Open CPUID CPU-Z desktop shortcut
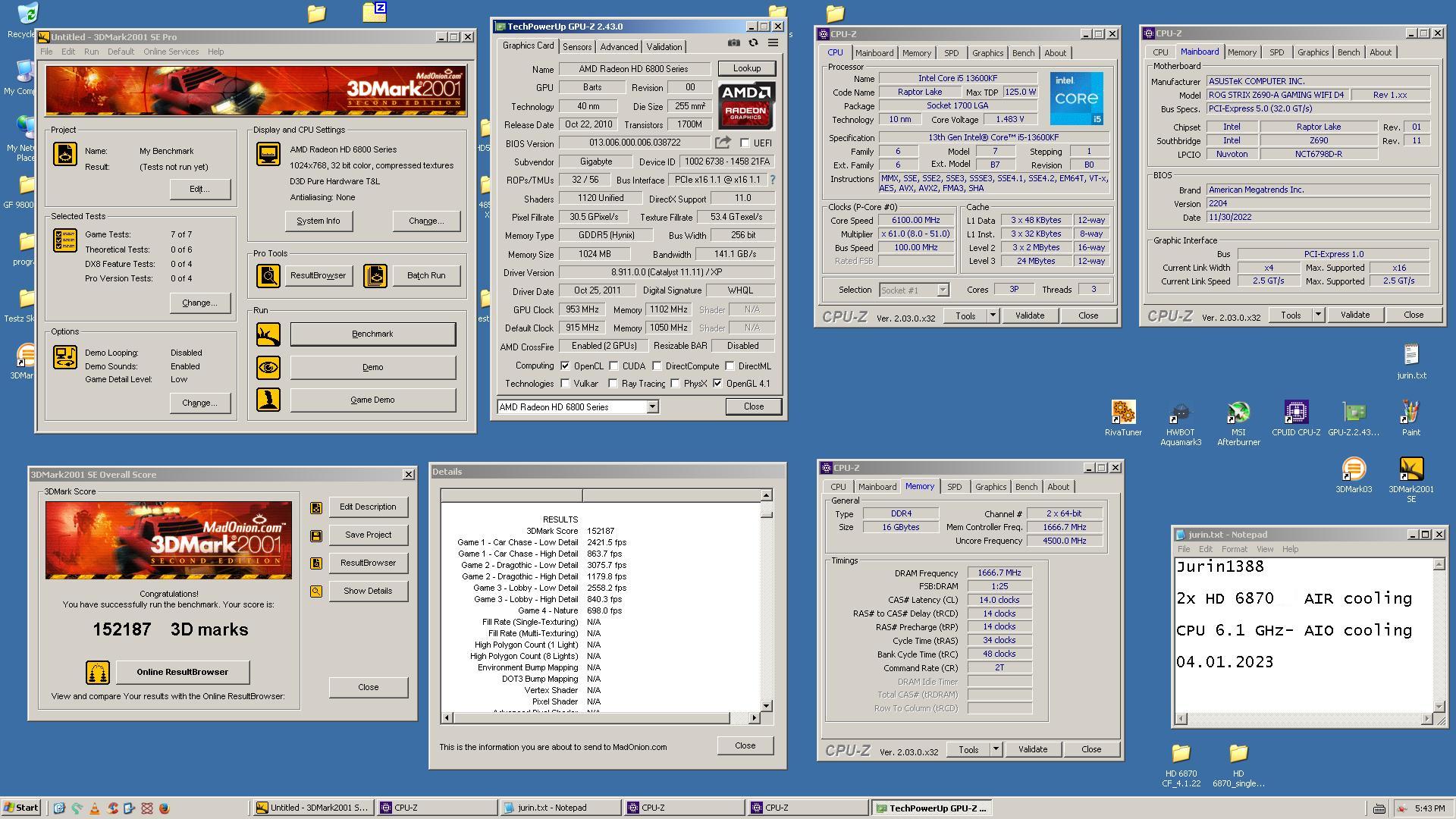The height and width of the screenshot is (819, 1456). [1296, 419]
